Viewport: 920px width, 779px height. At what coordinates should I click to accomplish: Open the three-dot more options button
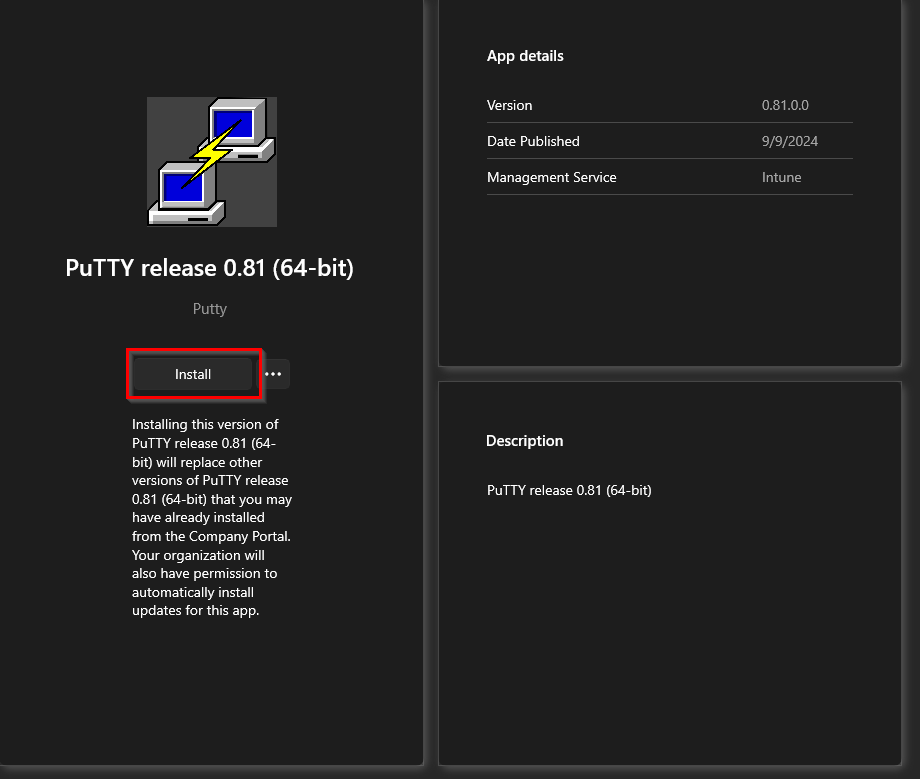274,374
